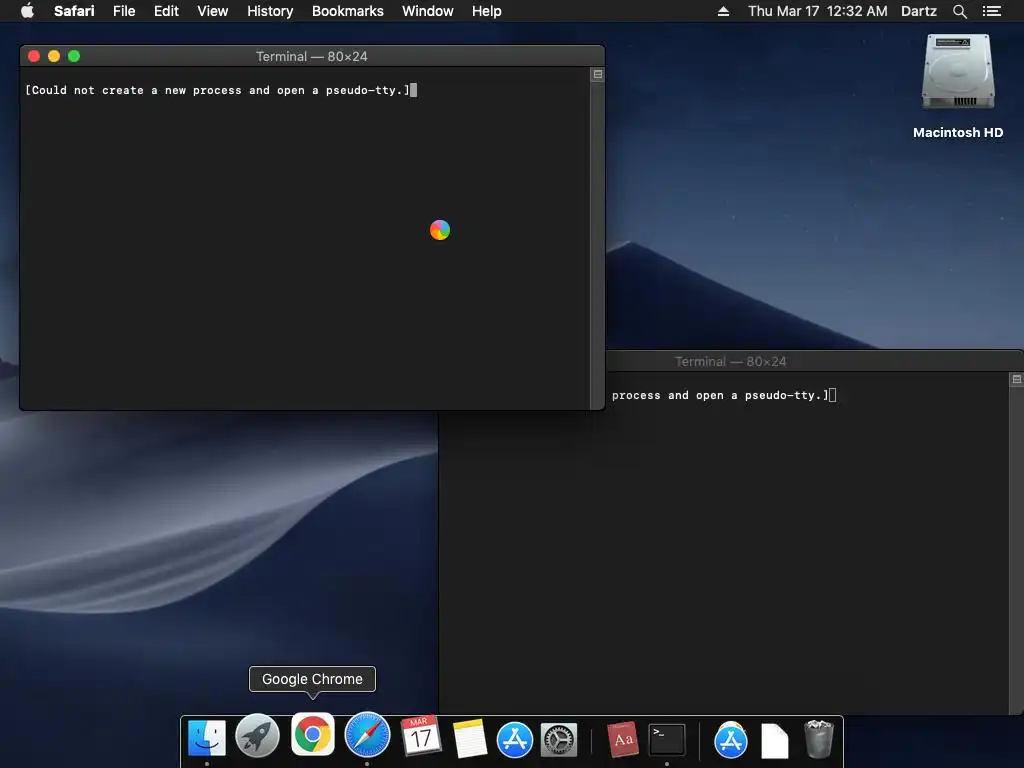Open the Window menu

pyautogui.click(x=427, y=11)
